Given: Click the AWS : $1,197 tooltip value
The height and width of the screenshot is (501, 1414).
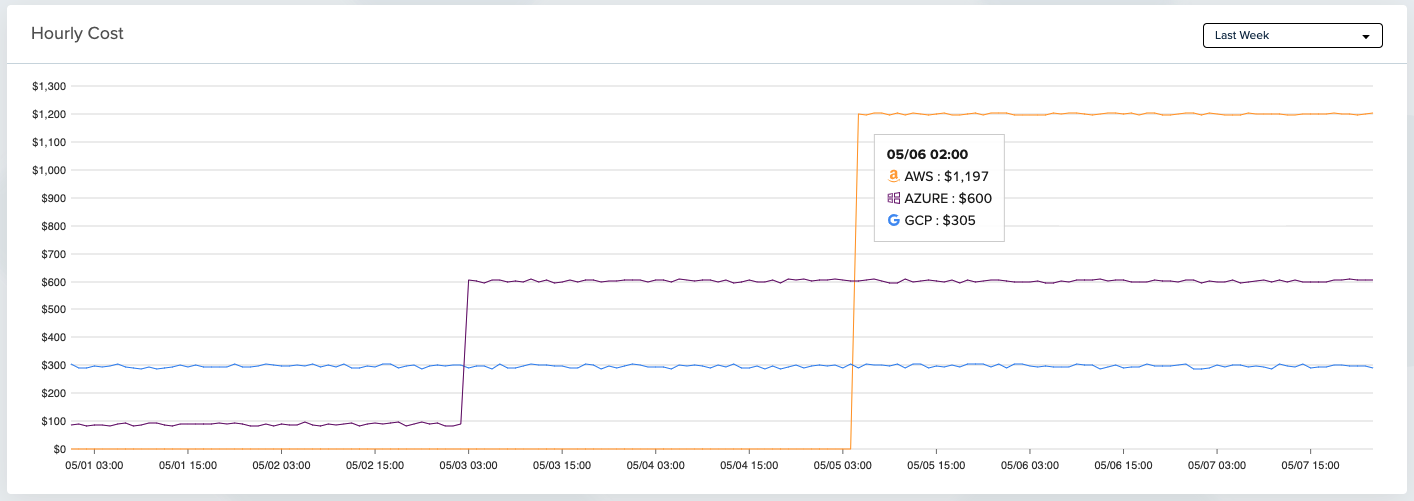Looking at the screenshot, I should (x=947, y=176).
